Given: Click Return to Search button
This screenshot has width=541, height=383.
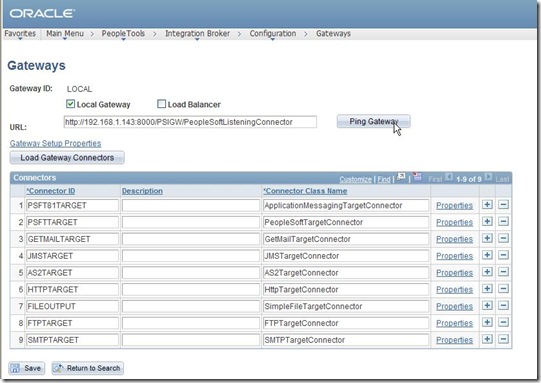Looking at the screenshot, I should (x=88, y=368).
